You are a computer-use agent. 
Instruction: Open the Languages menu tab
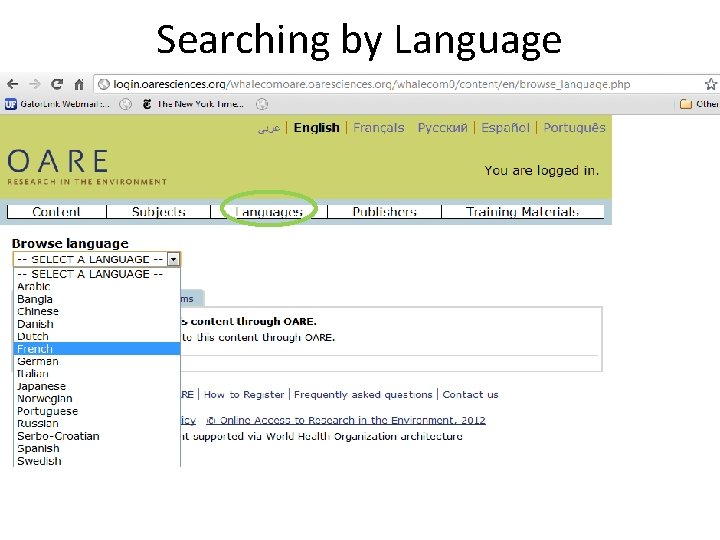coord(269,212)
